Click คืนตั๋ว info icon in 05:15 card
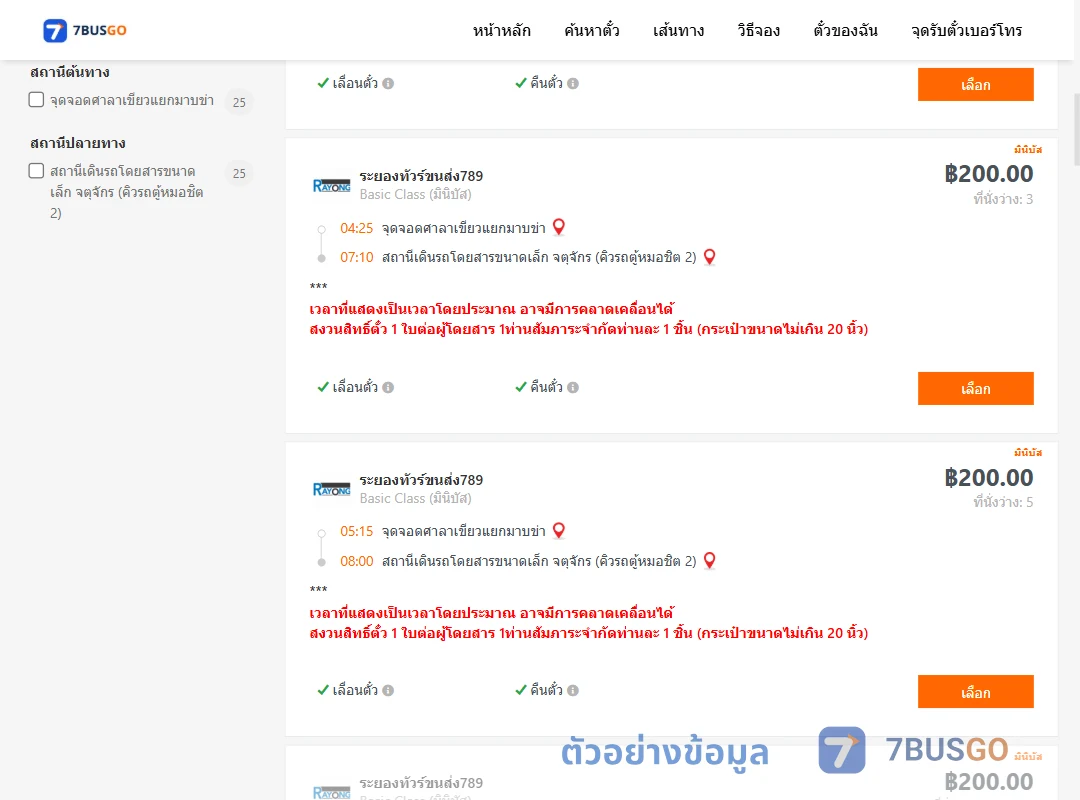The height and width of the screenshot is (800, 1080). 573,690
